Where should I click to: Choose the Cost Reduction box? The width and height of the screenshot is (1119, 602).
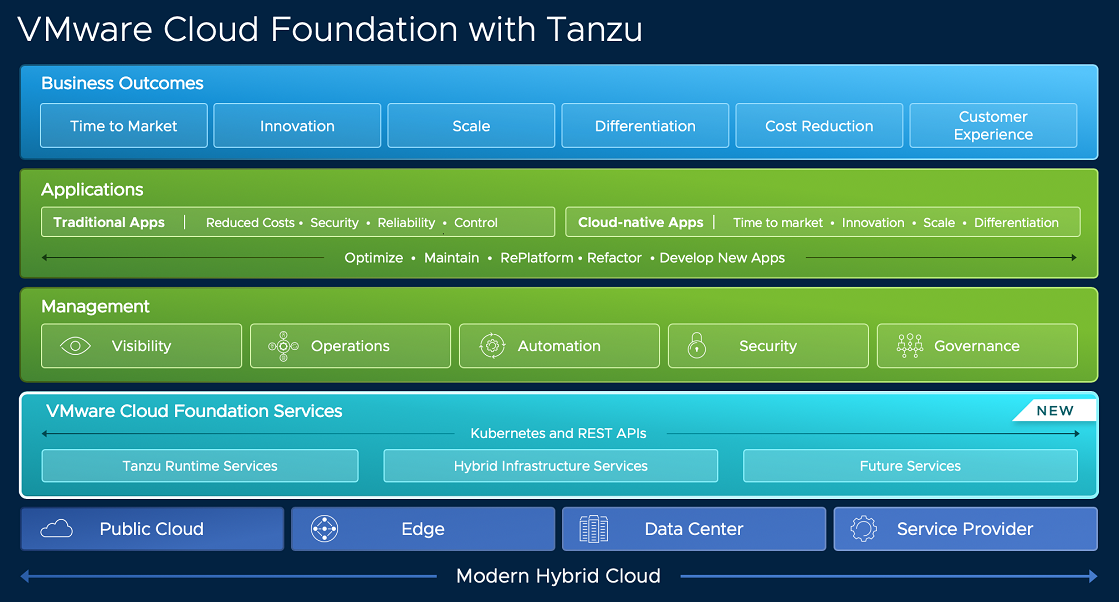[x=819, y=126]
